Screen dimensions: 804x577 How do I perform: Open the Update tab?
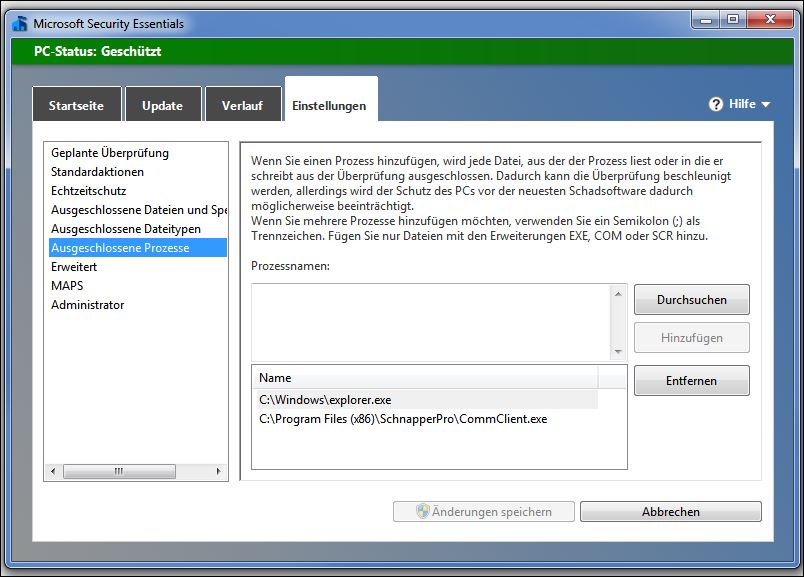pos(162,106)
